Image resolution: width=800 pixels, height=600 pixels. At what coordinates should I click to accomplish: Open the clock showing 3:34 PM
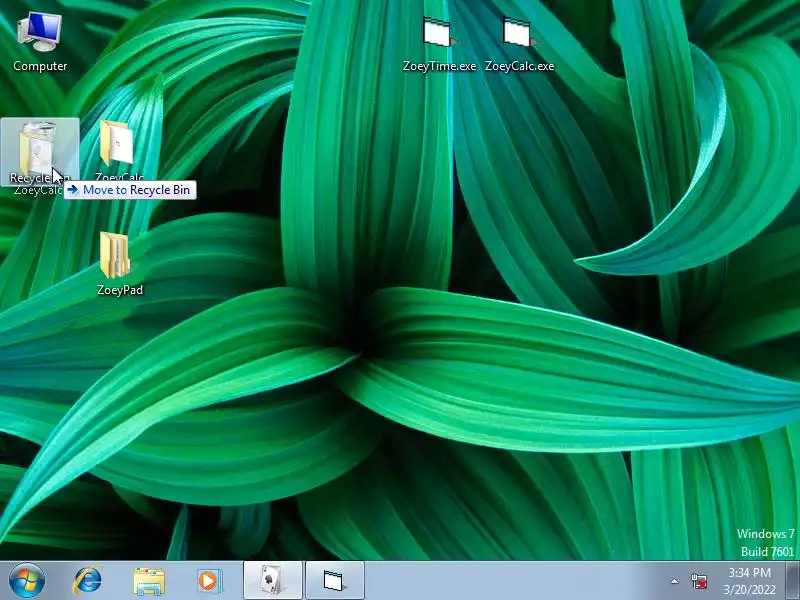tap(749, 581)
